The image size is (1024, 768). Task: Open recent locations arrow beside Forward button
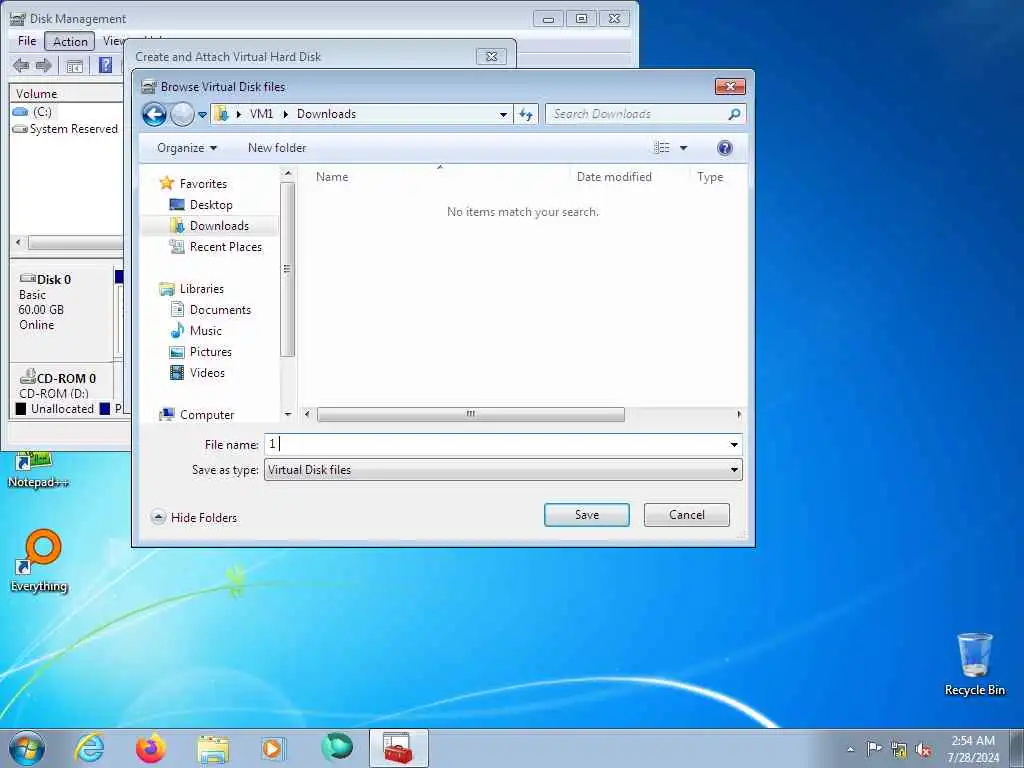point(202,115)
